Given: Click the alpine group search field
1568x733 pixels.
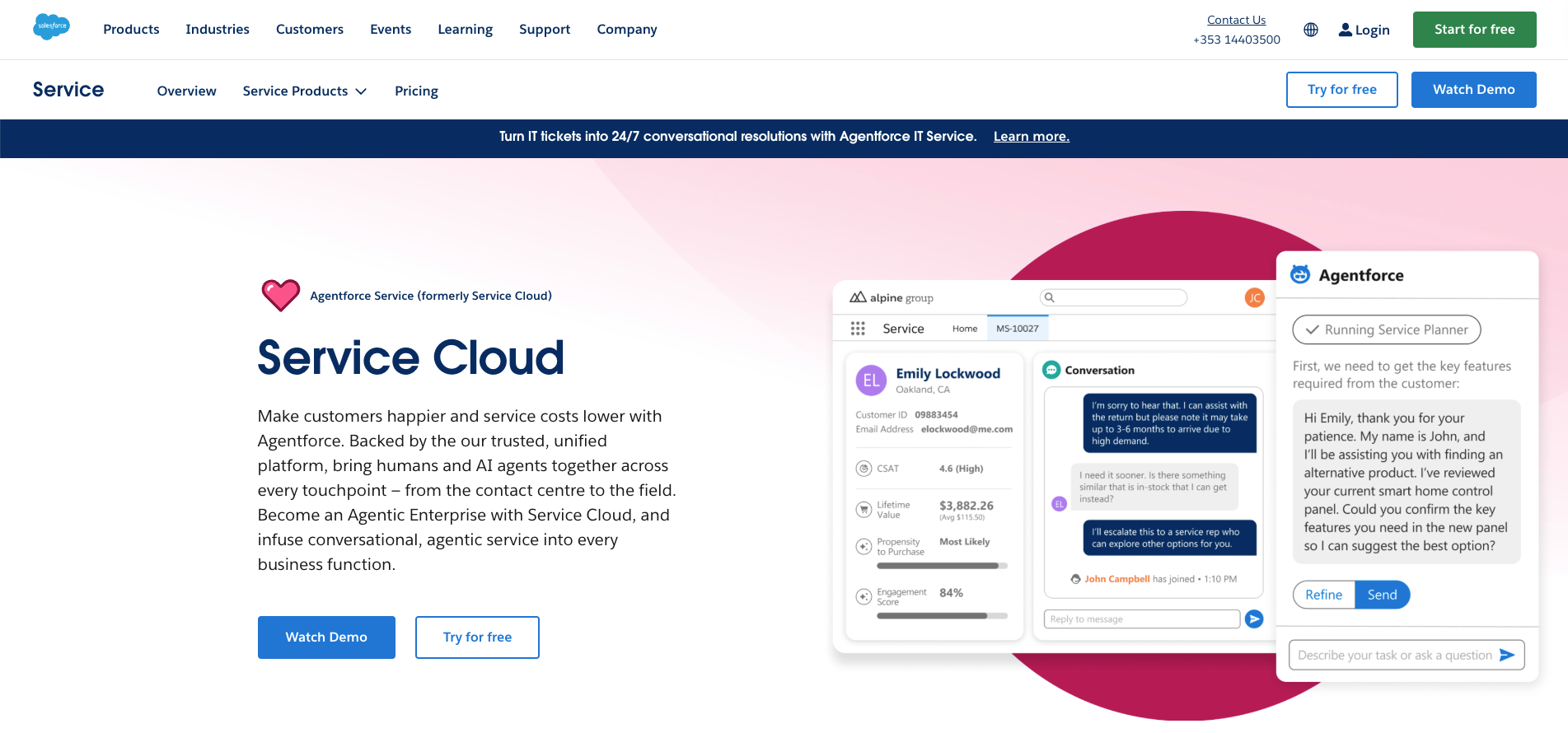Looking at the screenshot, I should click(1113, 297).
